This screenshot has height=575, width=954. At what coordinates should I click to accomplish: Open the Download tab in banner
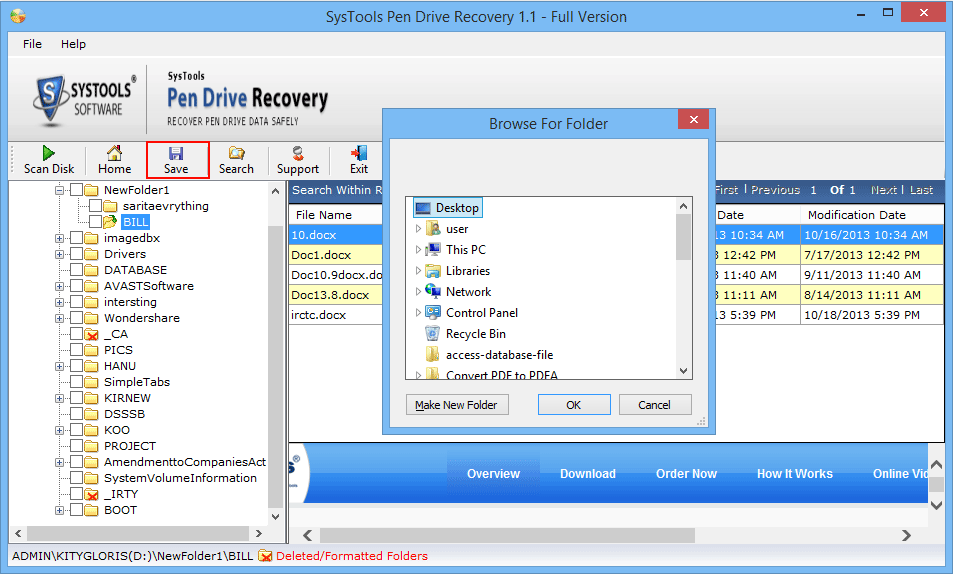click(x=588, y=473)
